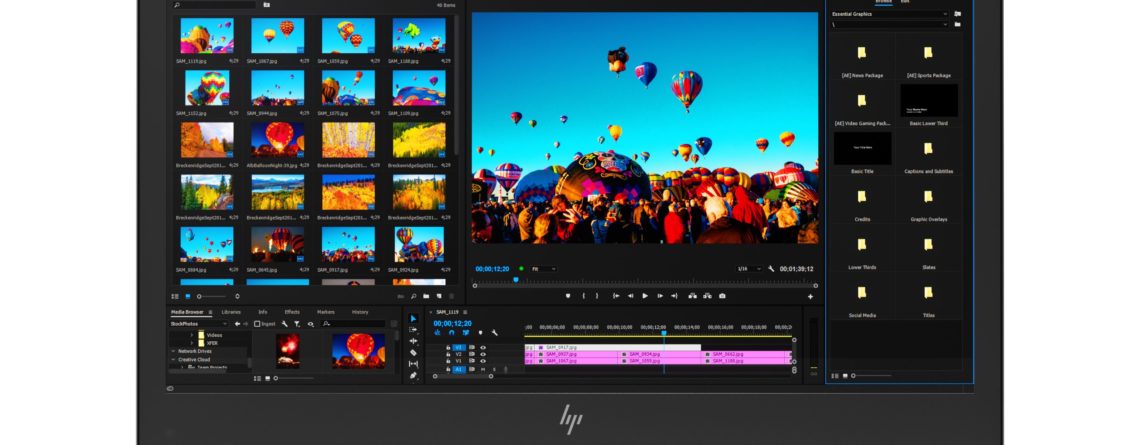
Task: Select the Razor tool
Action: (x=413, y=353)
